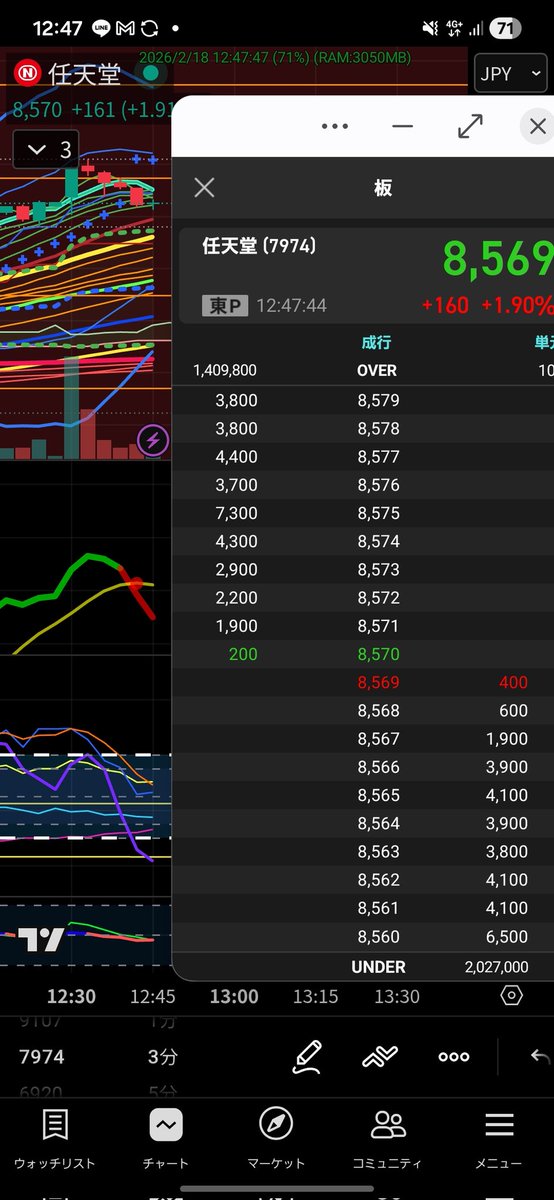The image size is (554, 1200).
Task: Select green ask price 8,570
Action: (x=378, y=654)
